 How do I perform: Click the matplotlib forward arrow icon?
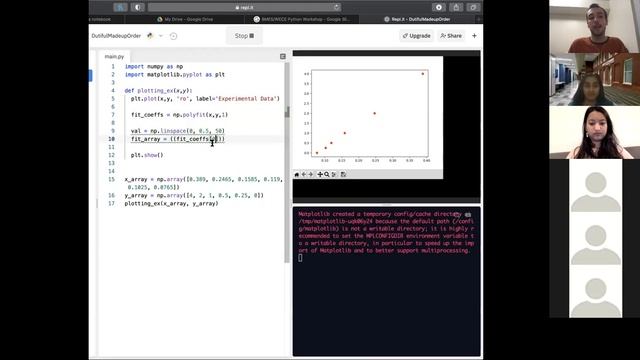[311, 174]
